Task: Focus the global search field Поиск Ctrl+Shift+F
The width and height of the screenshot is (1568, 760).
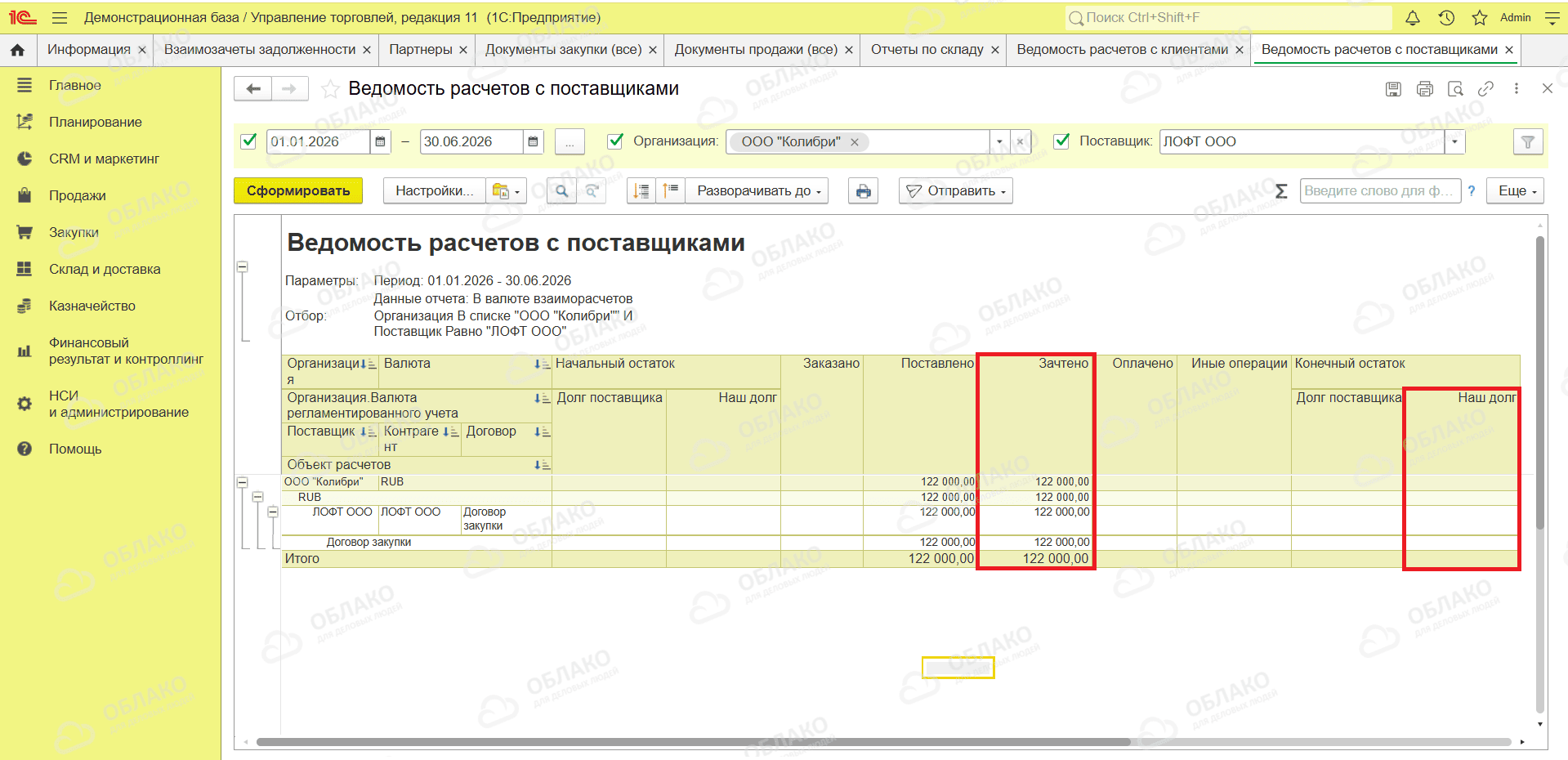Action: click(1229, 18)
